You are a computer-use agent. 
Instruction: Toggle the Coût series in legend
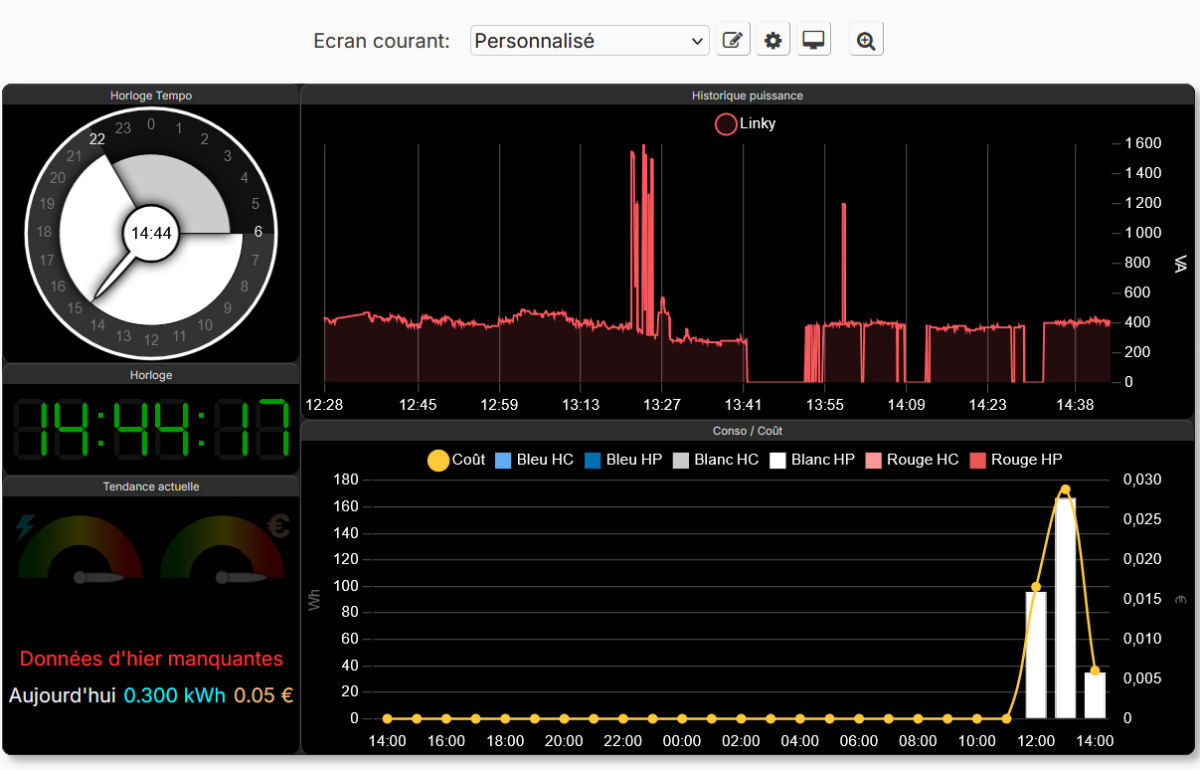(x=457, y=460)
